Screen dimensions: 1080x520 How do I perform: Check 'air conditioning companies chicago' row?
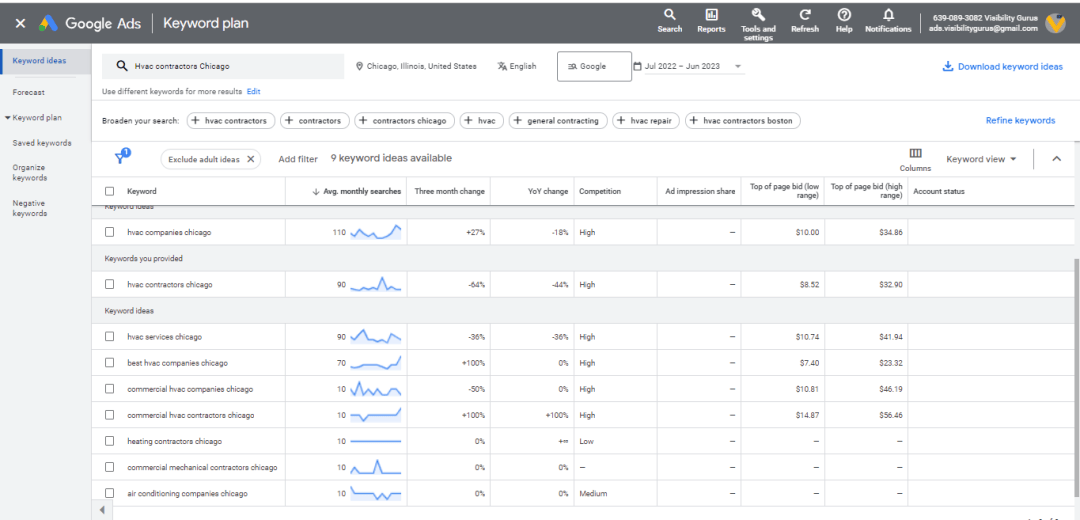tap(110, 493)
